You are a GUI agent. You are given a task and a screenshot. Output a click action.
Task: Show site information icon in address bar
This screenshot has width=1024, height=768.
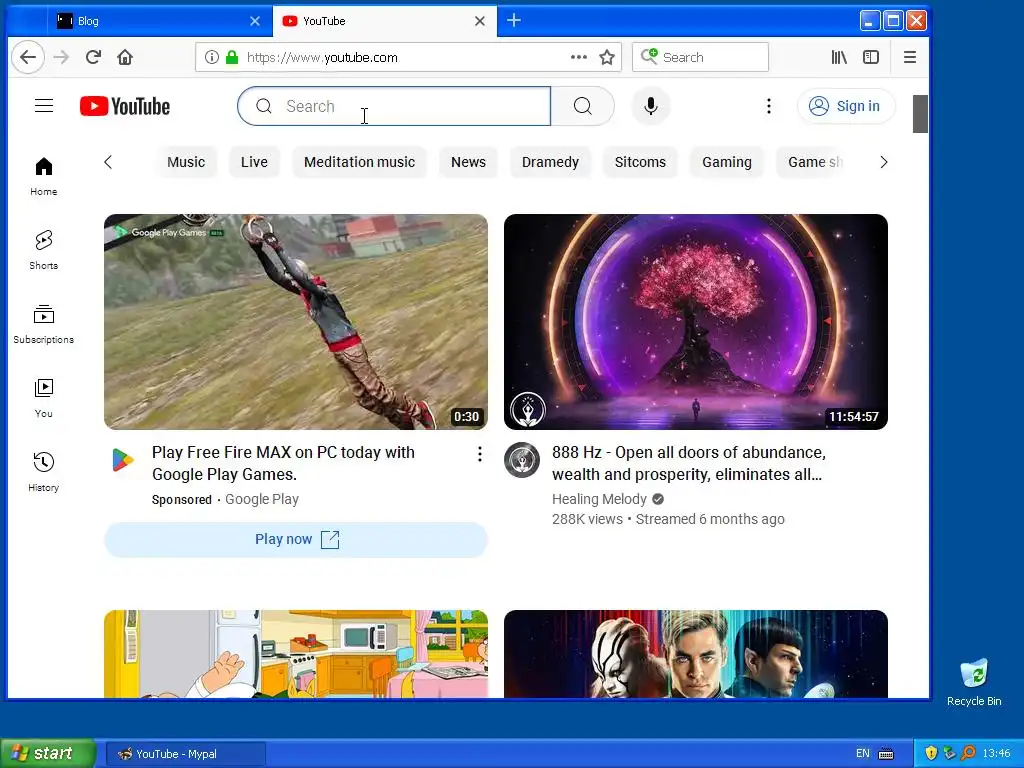(x=212, y=57)
